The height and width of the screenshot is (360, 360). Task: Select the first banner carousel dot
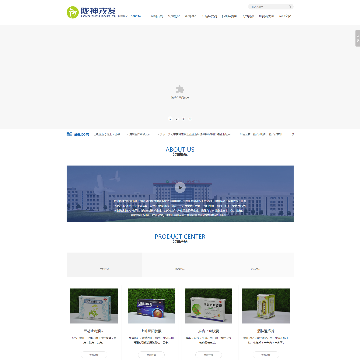click(171, 119)
